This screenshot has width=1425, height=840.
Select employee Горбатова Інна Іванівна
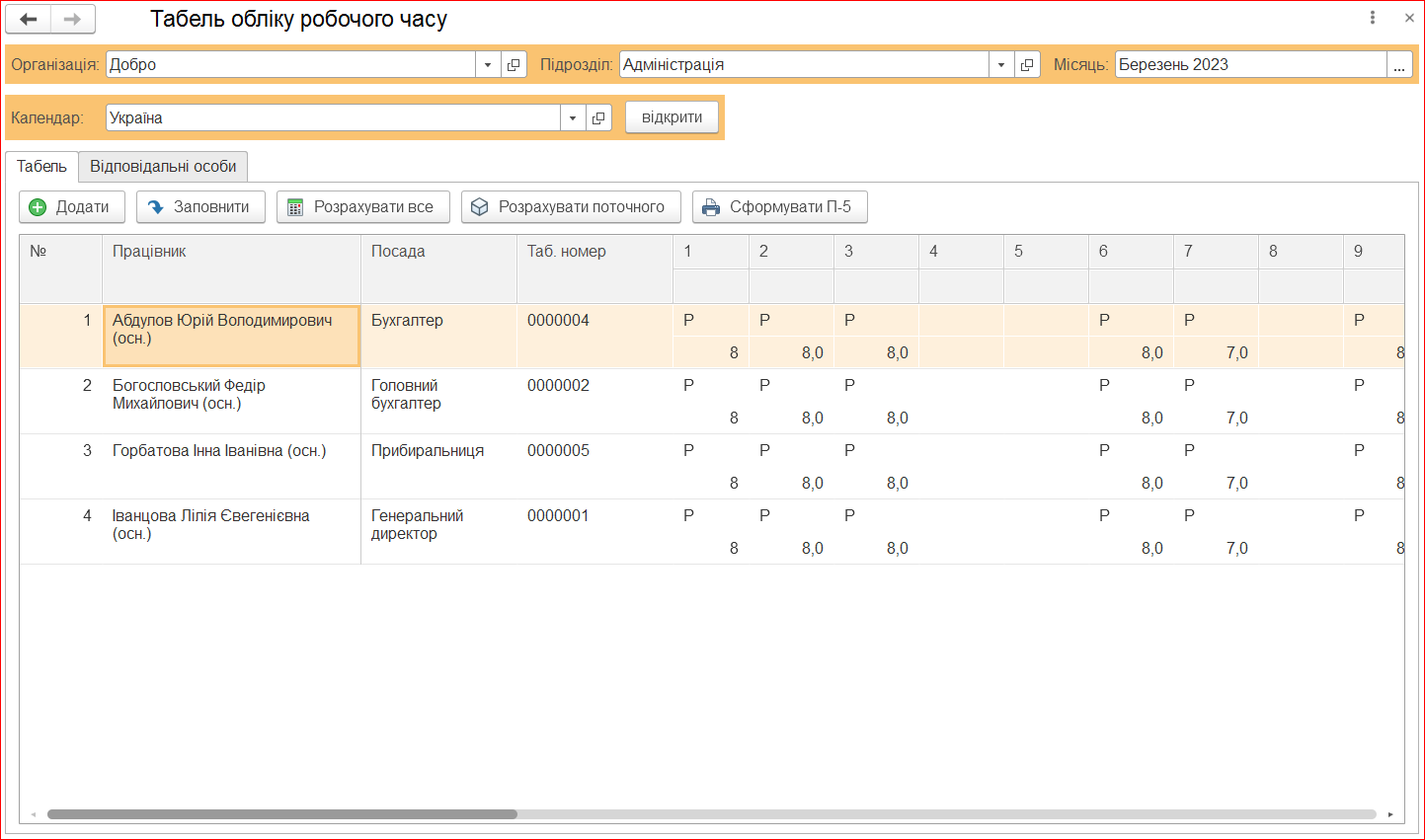(x=231, y=466)
